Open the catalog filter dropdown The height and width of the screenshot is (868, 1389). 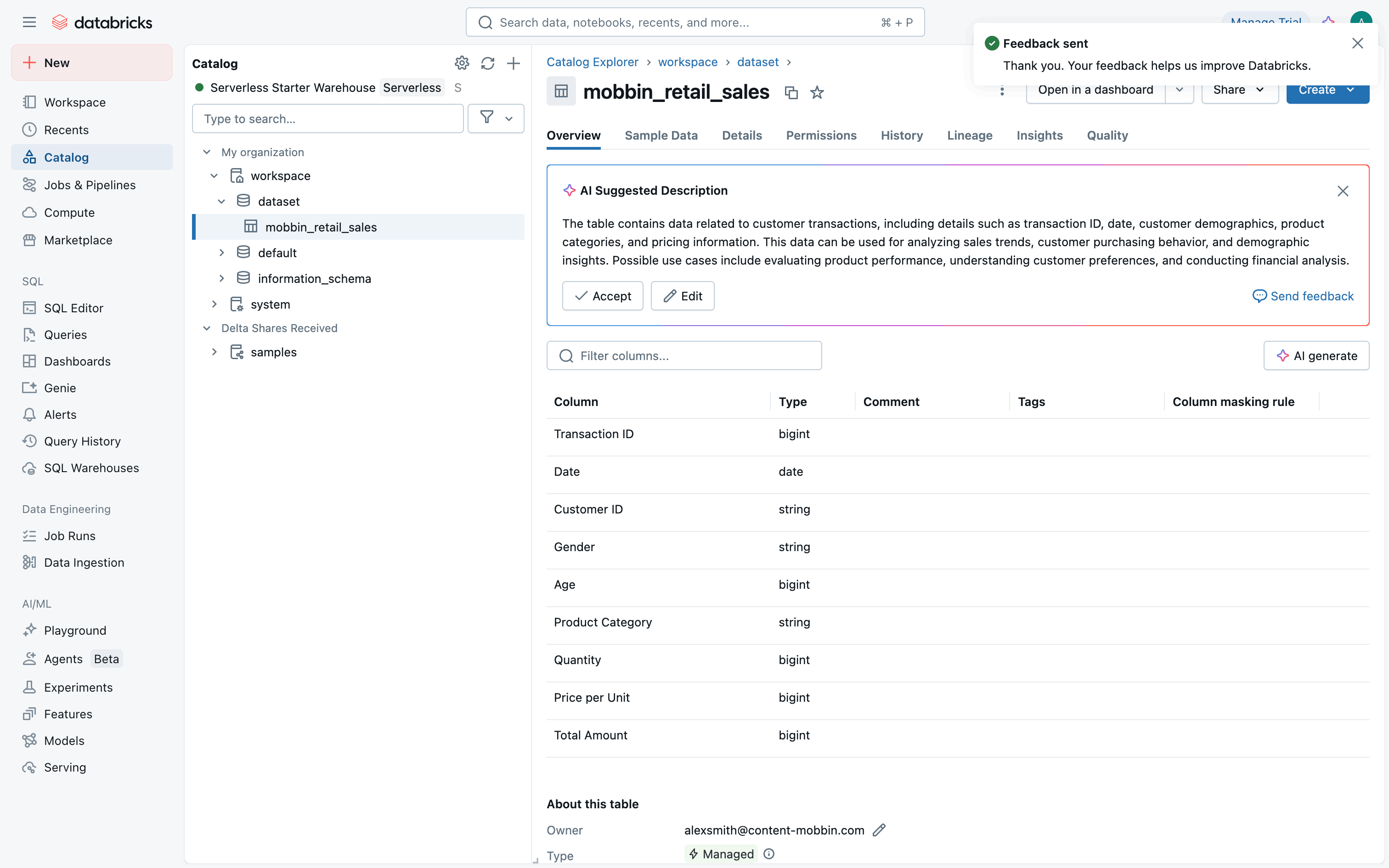496,119
